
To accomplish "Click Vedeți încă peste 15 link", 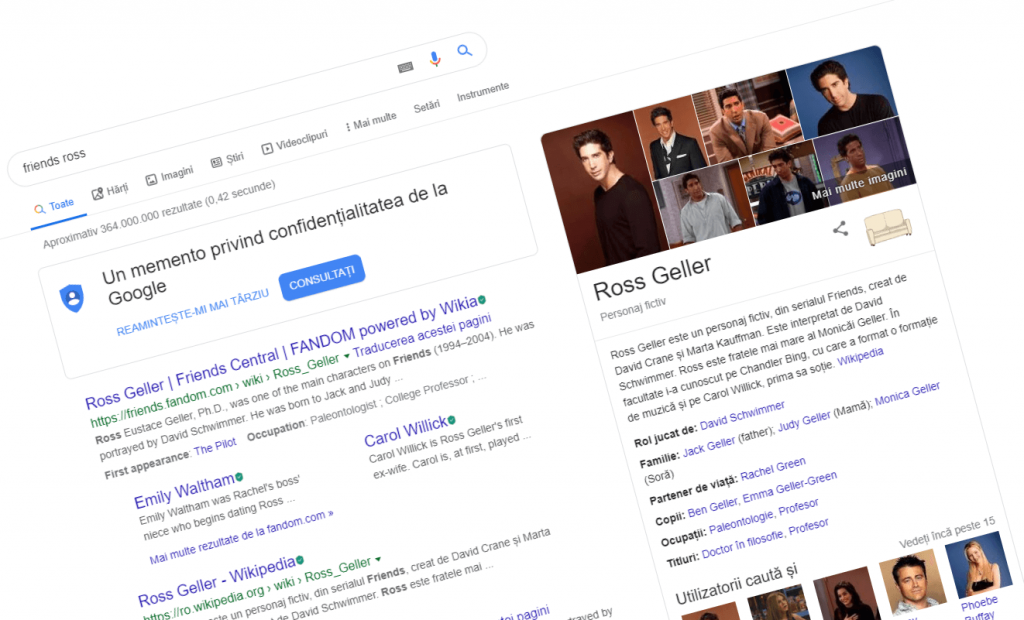I will point(947,532).
